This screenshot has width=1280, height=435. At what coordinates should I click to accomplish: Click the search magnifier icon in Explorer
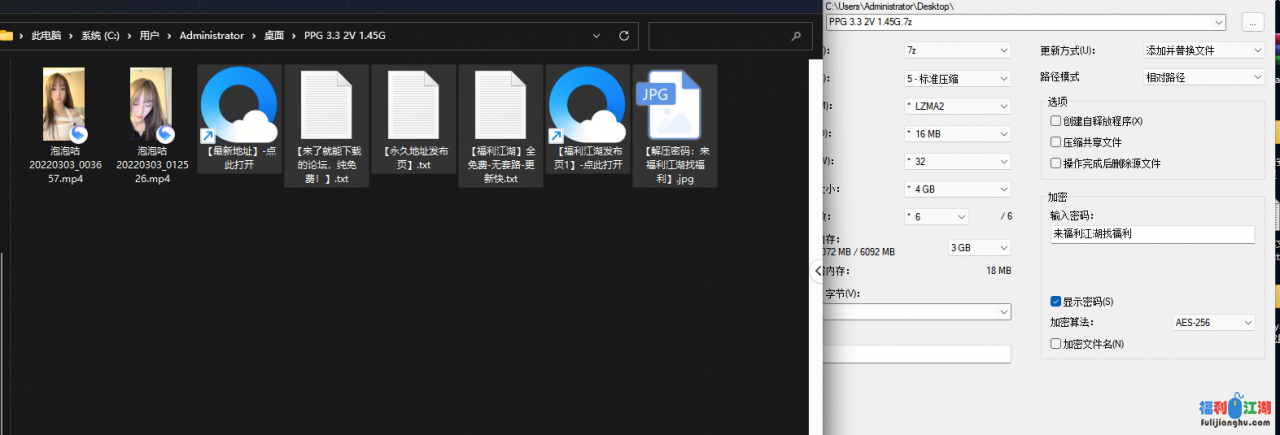tap(796, 36)
